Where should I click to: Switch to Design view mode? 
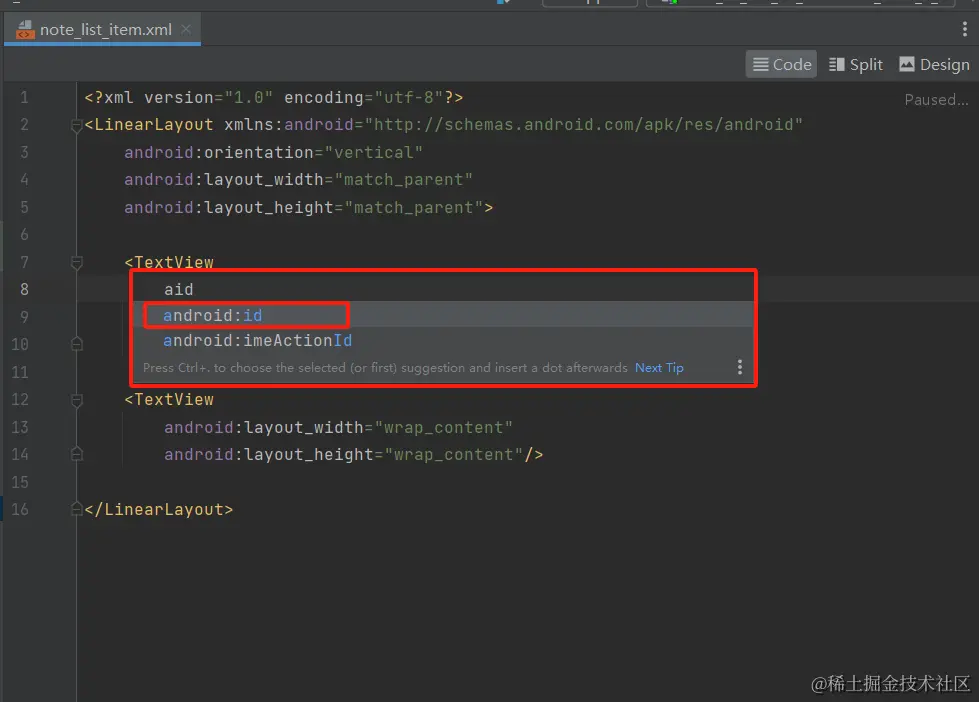coord(934,64)
